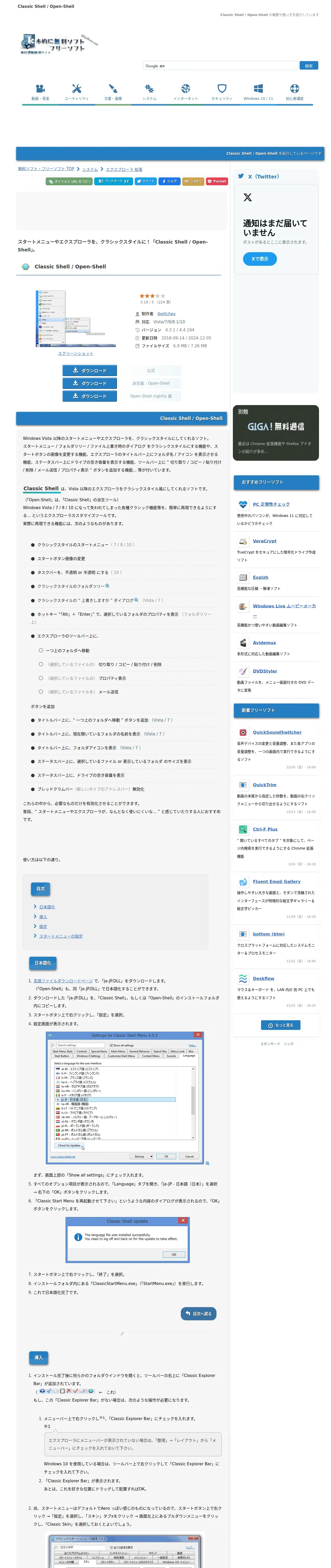The height and width of the screenshot is (1568, 331).
Task: Click the タイトルと URL をコピー button
Action: [69, 181]
